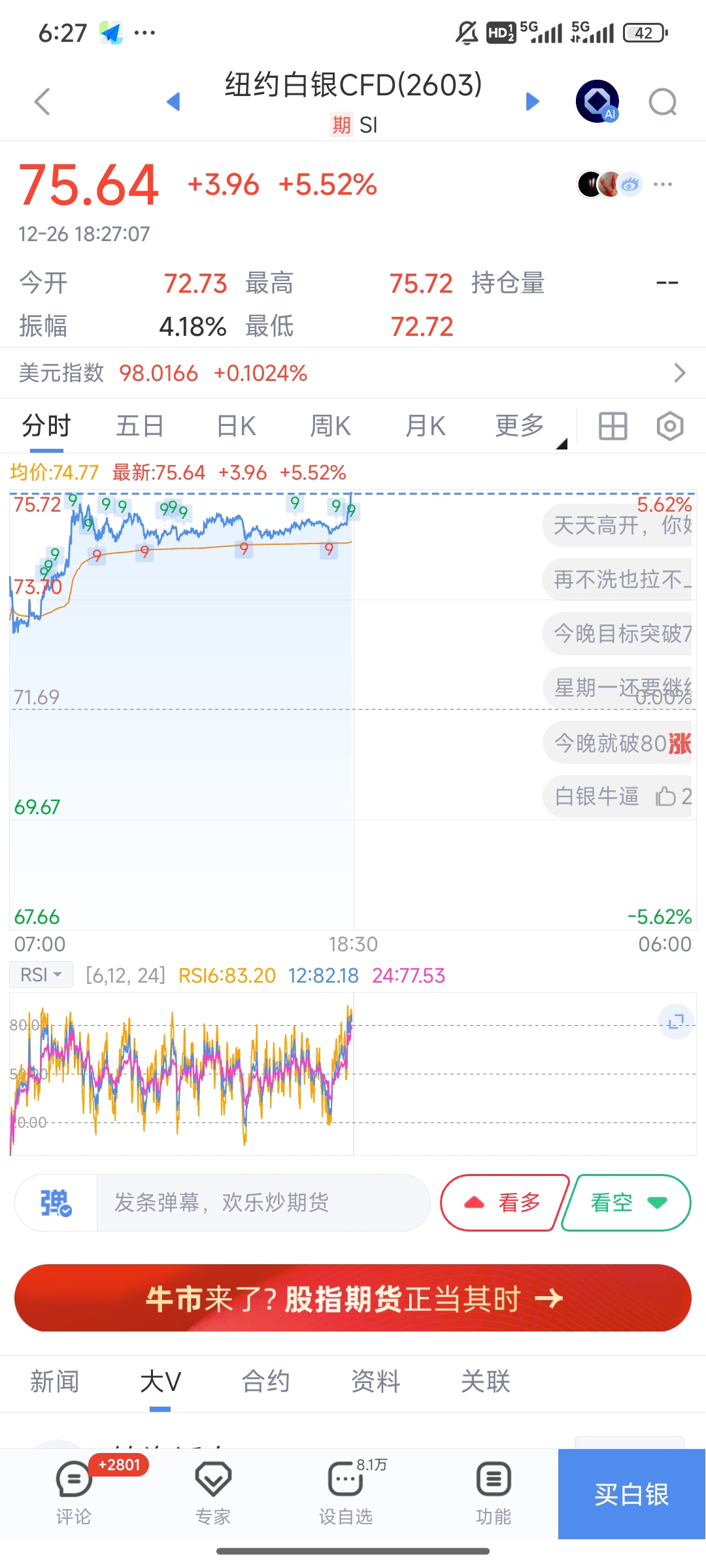
Task: Like the 白银牛逼 comment thumbs-up
Action: tap(665, 796)
